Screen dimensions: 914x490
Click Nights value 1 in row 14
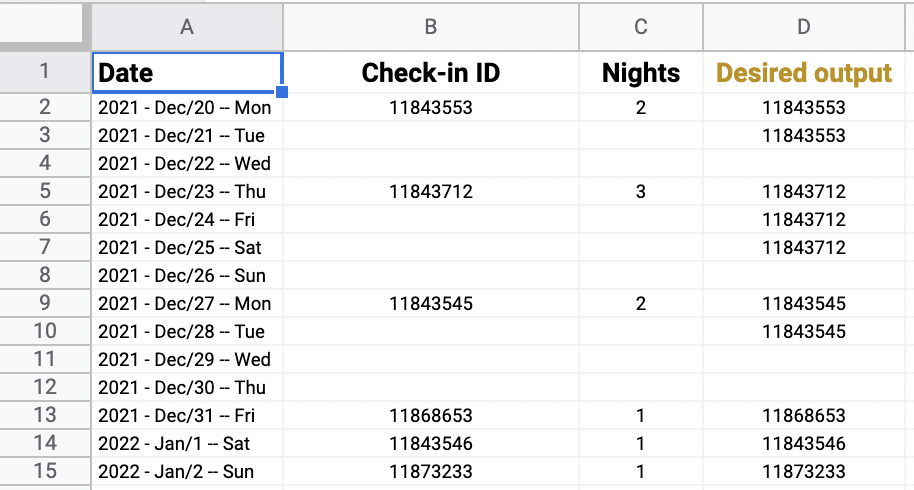pyautogui.click(x=641, y=443)
